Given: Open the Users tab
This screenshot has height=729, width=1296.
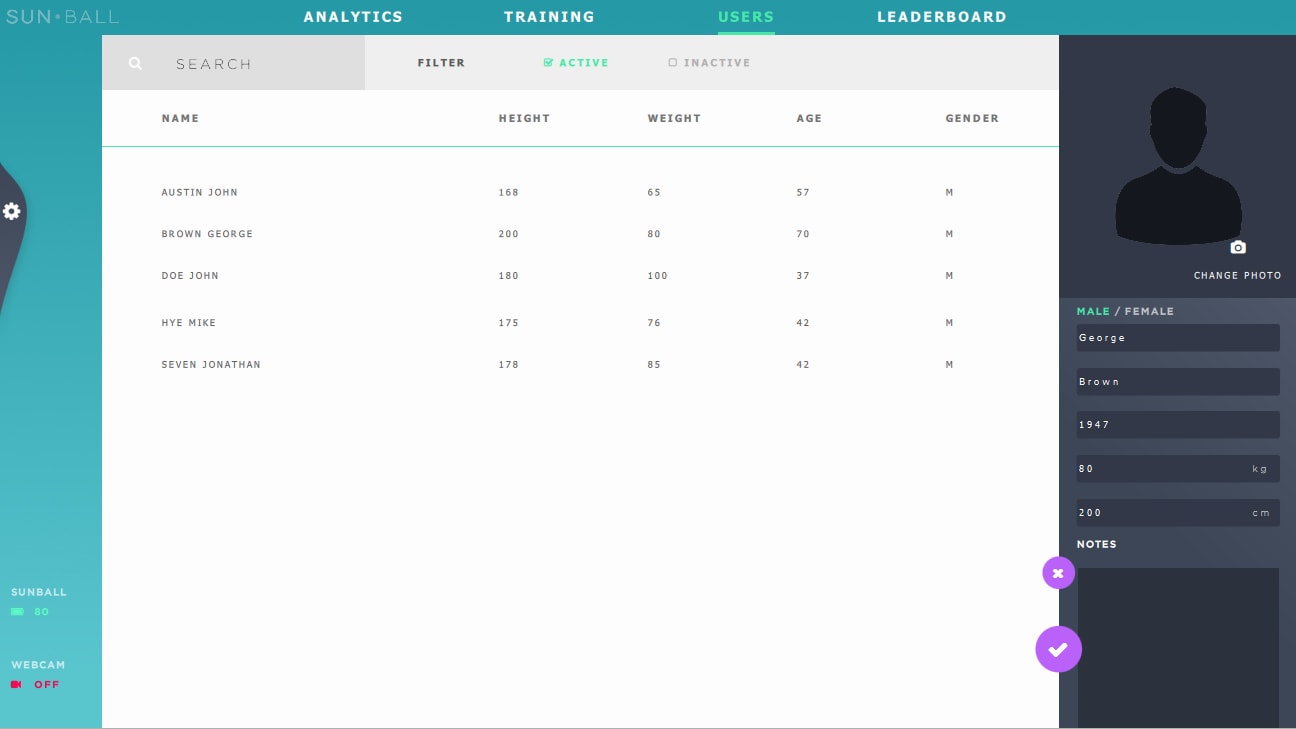Looking at the screenshot, I should [x=746, y=17].
